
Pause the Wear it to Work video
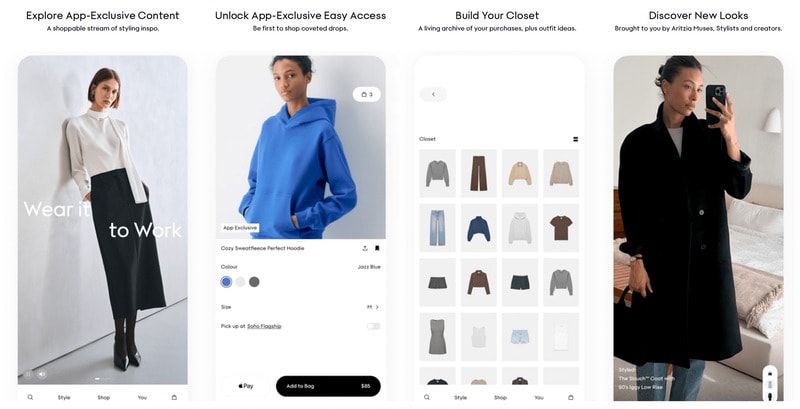29,374
